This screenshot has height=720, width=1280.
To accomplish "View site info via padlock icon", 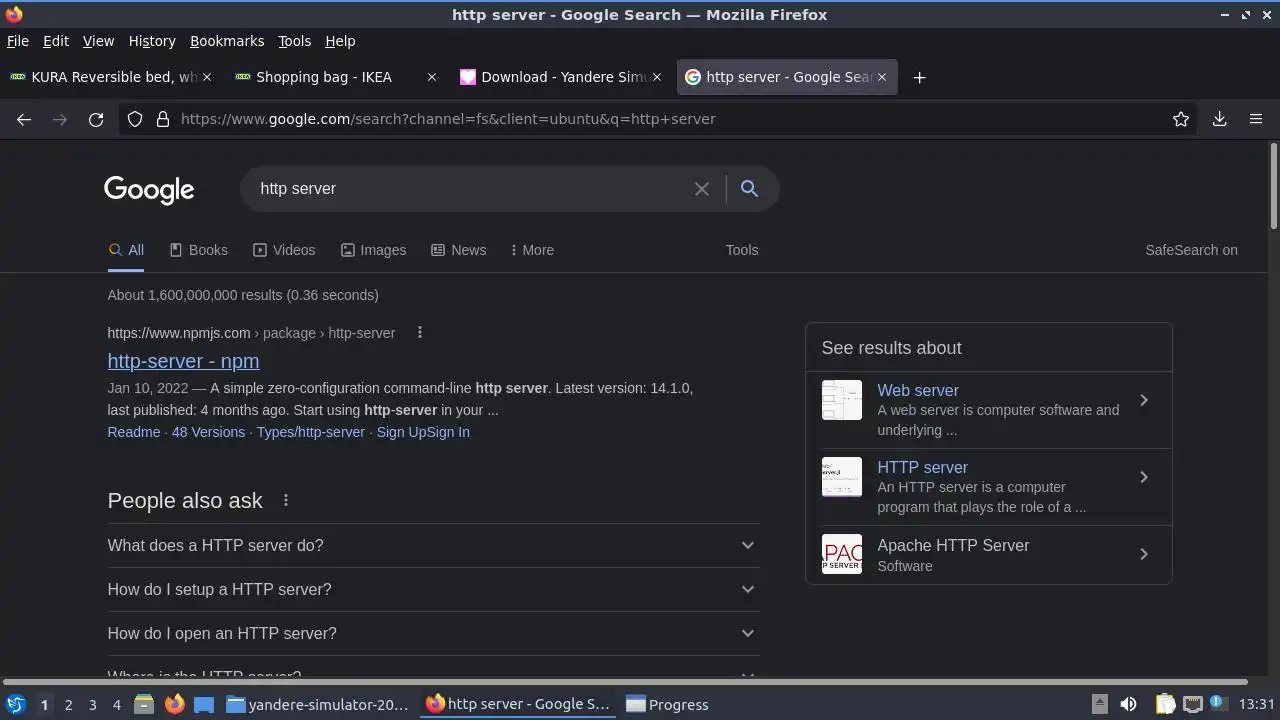I will (163, 119).
